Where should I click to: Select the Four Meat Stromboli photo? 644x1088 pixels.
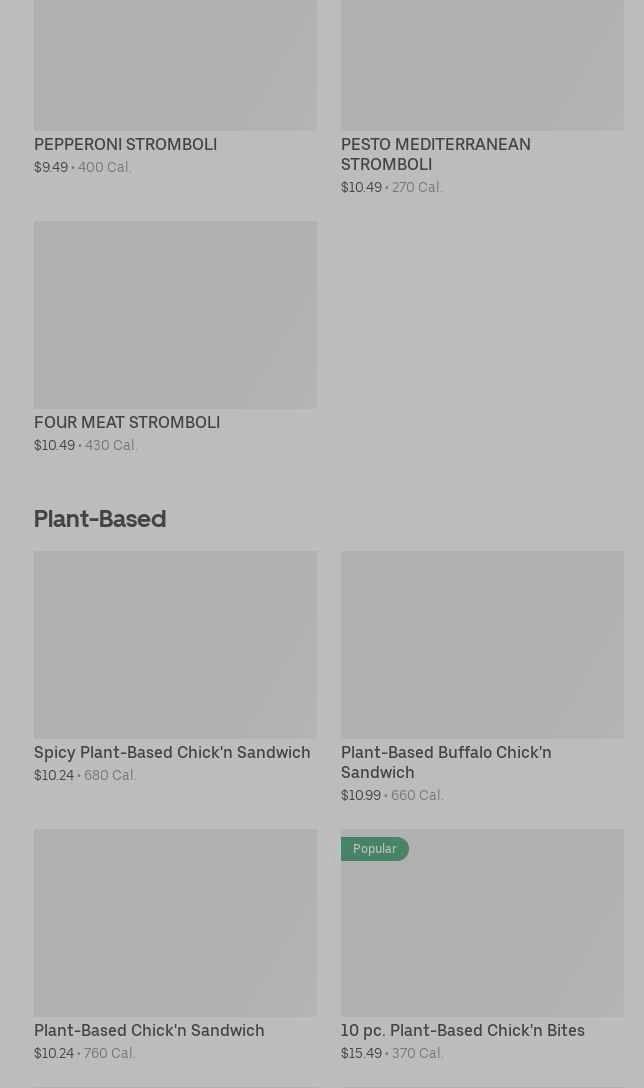175,314
